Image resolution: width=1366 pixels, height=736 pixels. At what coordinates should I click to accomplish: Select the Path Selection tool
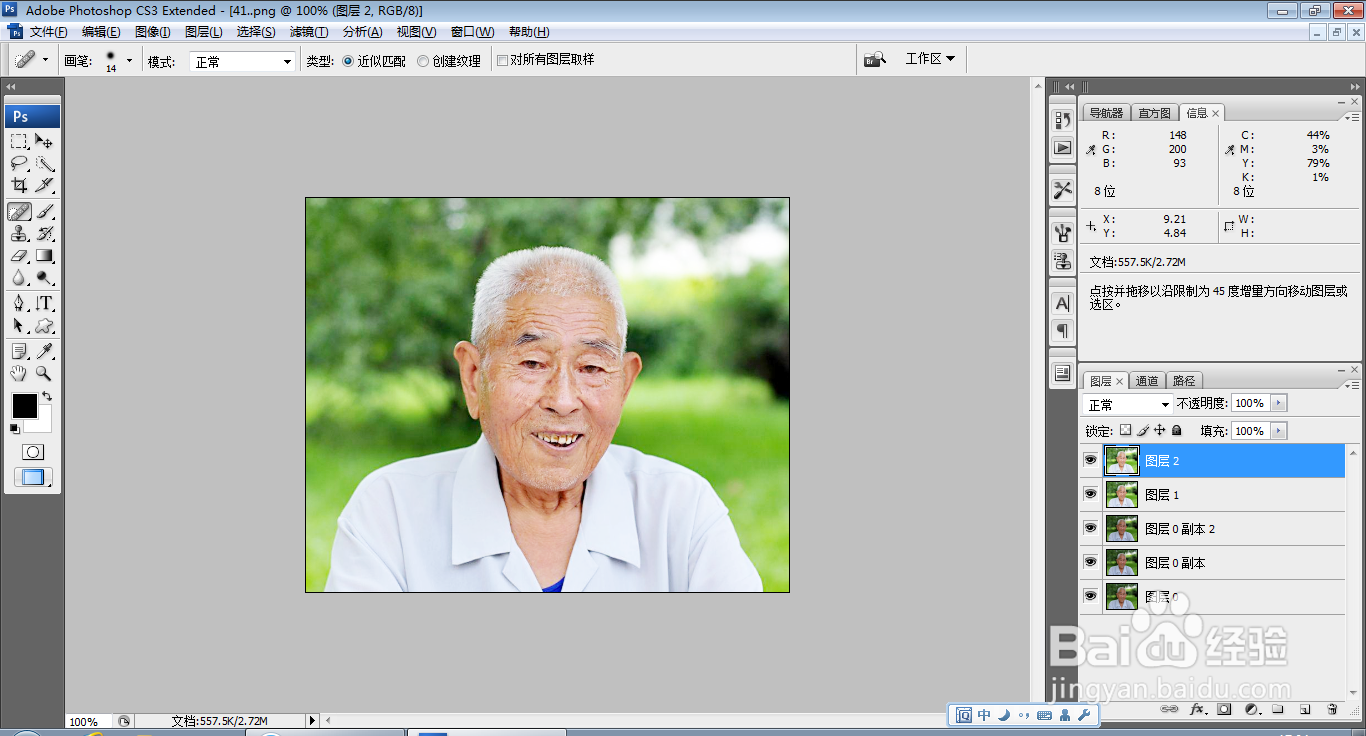point(19,325)
